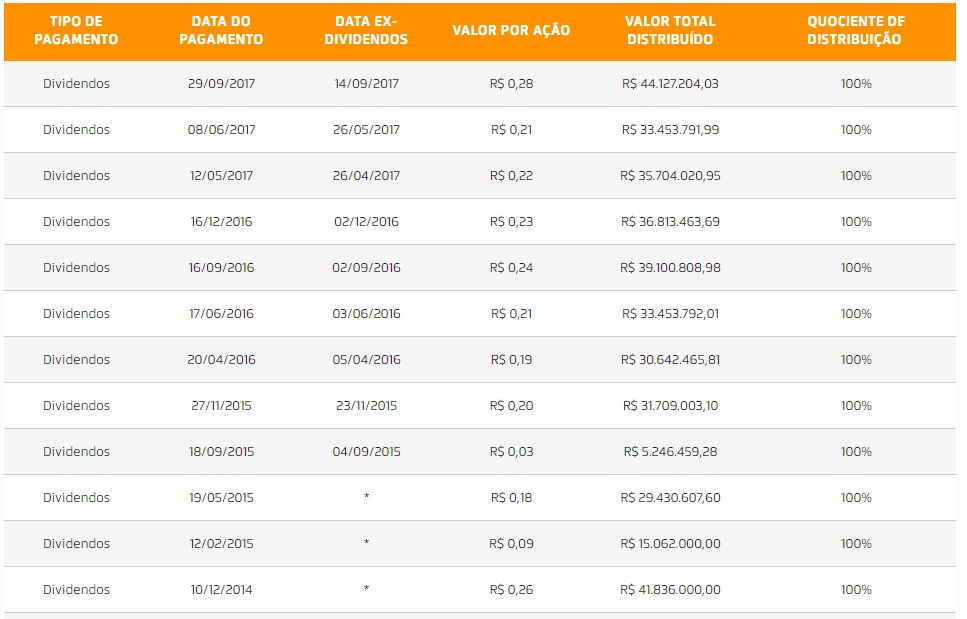Click the 'Tipo de Pagamento' column header

pos(76,30)
